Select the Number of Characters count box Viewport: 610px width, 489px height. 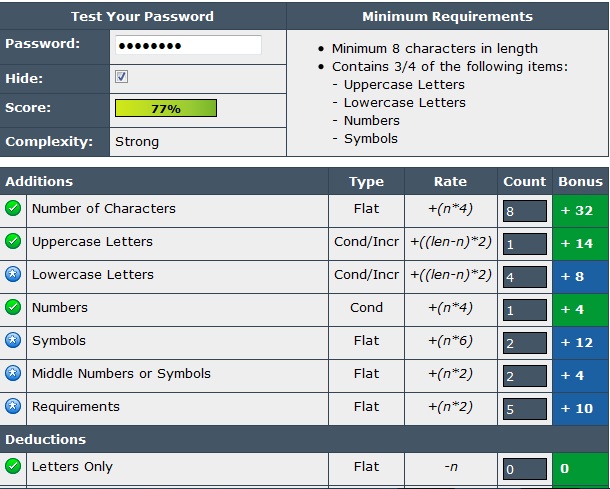525,211
